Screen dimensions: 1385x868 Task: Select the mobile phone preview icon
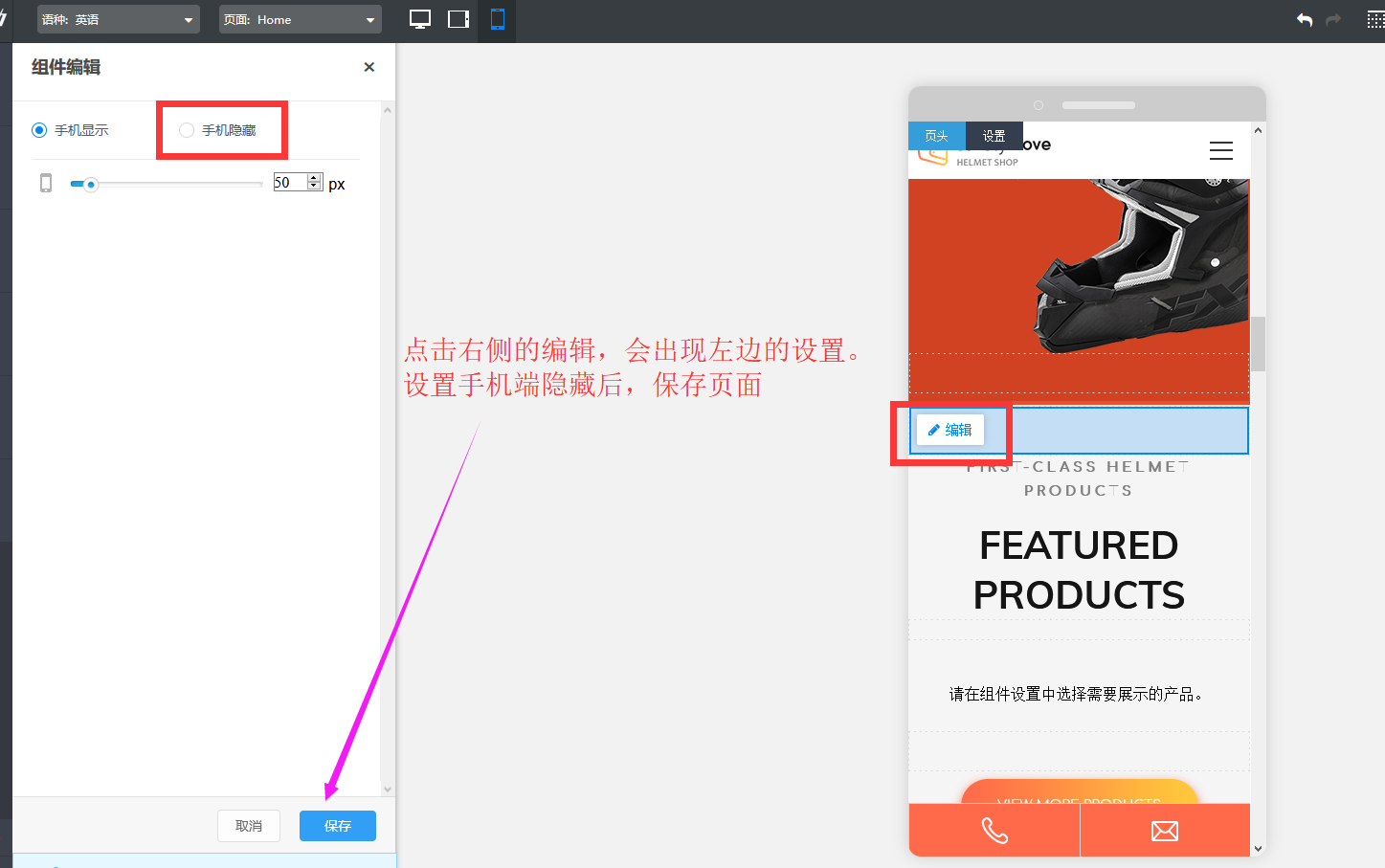pyautogui.click(x=498, y=19)
